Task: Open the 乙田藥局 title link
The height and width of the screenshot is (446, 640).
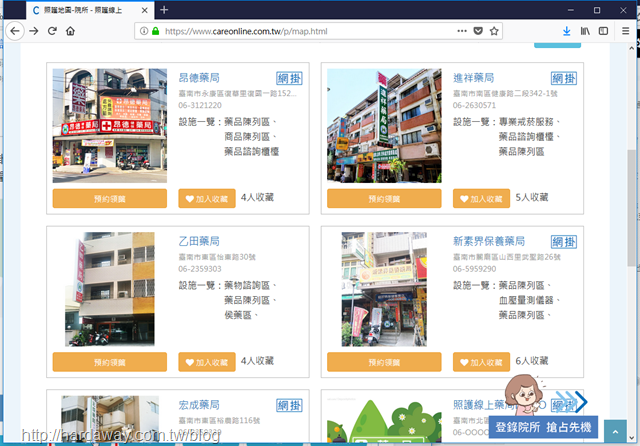Action: [x=199, y=241]
